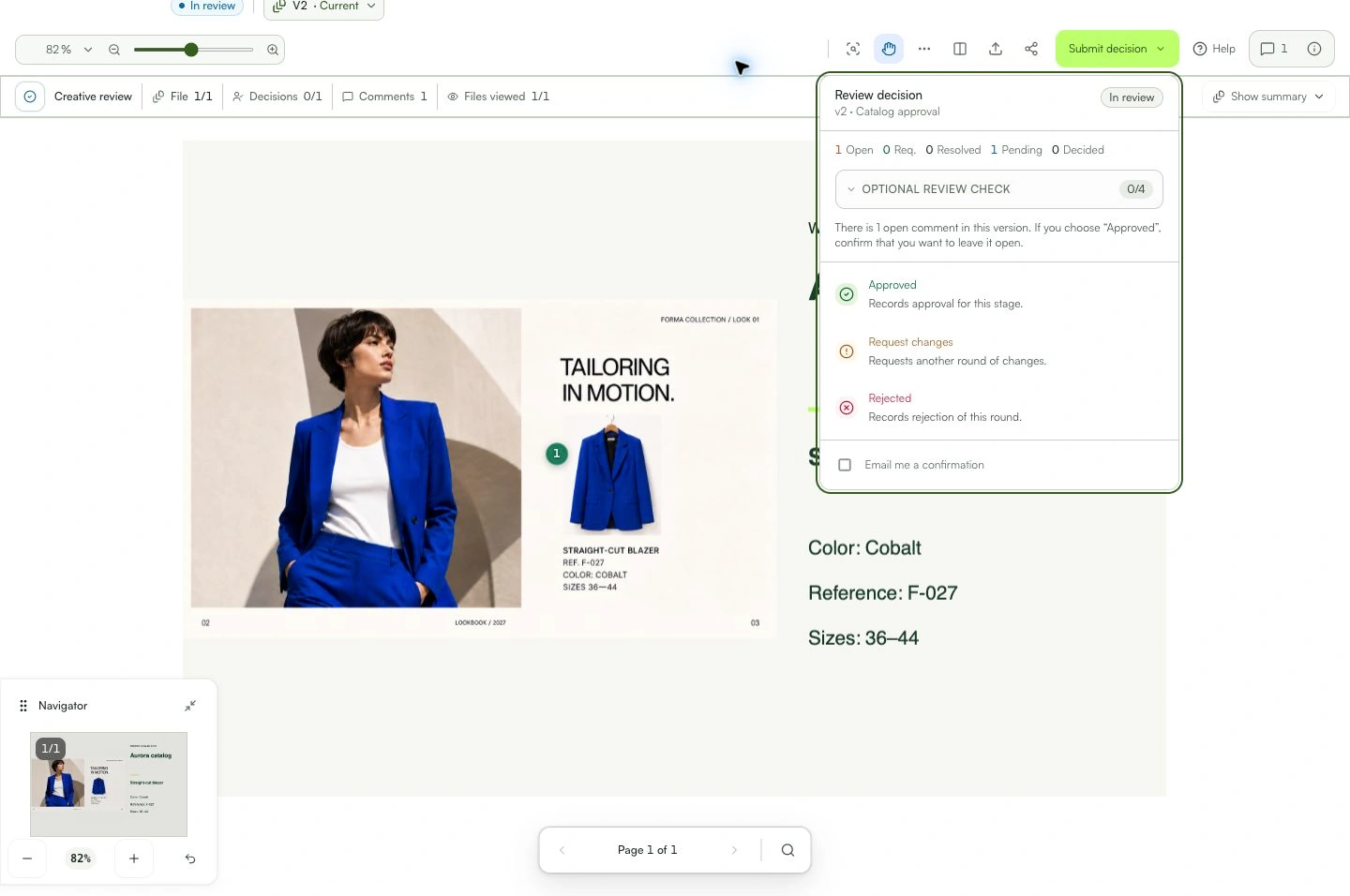The height and width of the screenshot is (896, 1350).
Task: Check the Email me a confirmation box
Action: pyautogui.click(x=845, y=465)
